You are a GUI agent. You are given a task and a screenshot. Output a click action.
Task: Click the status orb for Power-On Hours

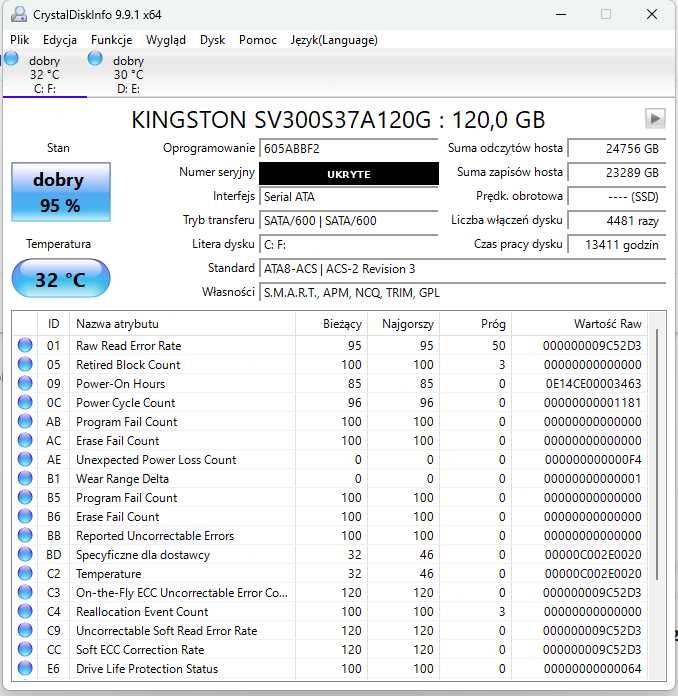tap(25, 383)
